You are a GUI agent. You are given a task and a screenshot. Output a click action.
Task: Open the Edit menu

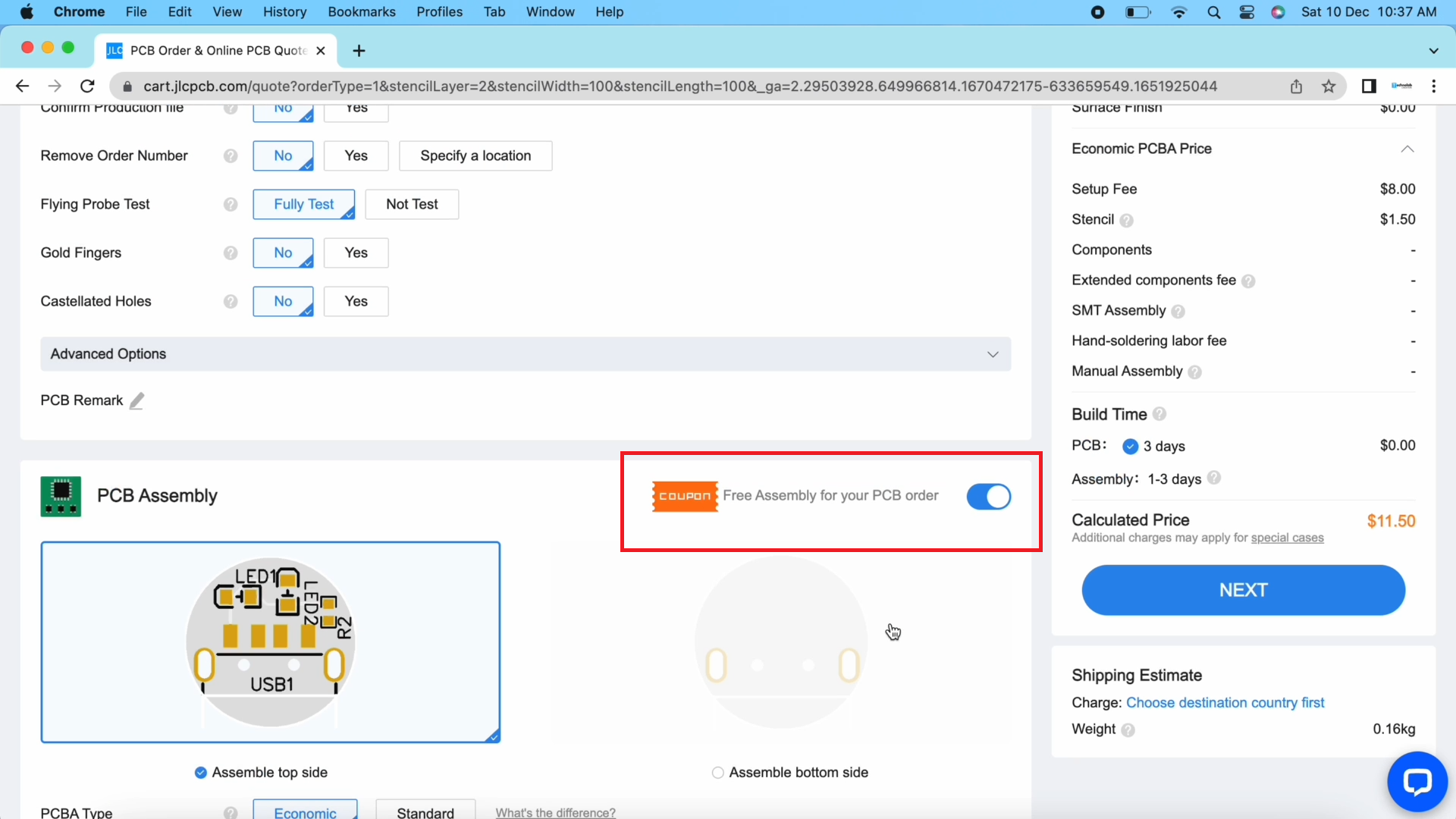[180, 12]
